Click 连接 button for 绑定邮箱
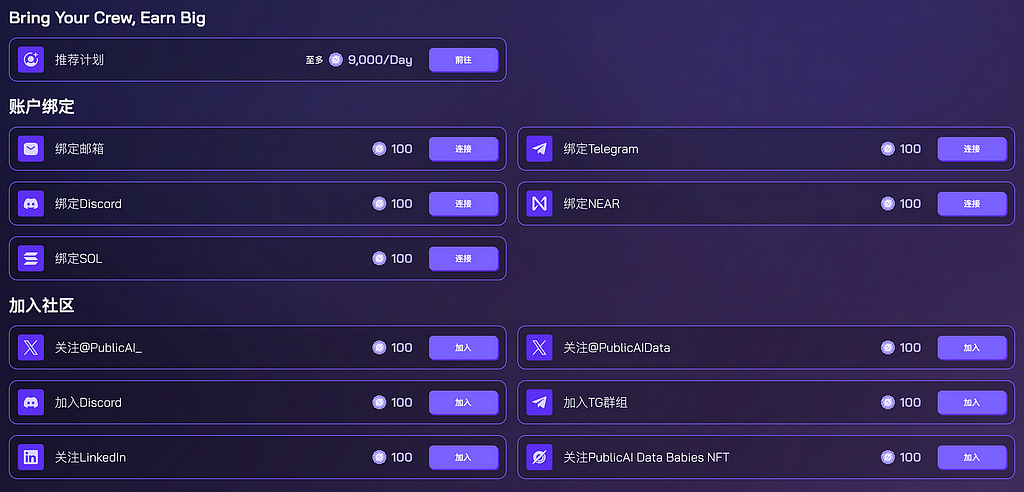The width and height of the screenshot is (1024, 492). (x=464, y=149)
